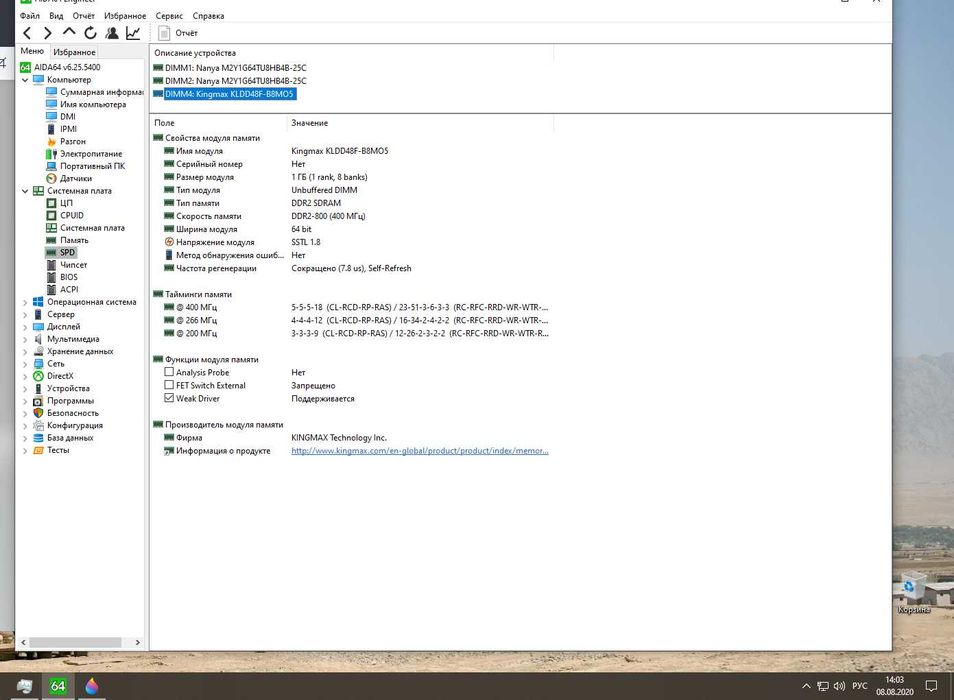Viewport: 954px width, 700px height.
Task: Select the IPMI item icon
Action: point(51,129)
